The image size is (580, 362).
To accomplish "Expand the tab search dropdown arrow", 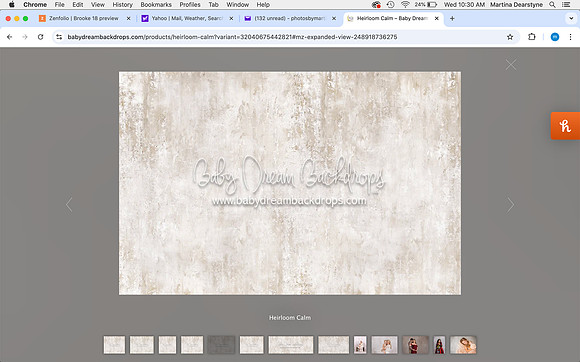I will tap(571, 18).
